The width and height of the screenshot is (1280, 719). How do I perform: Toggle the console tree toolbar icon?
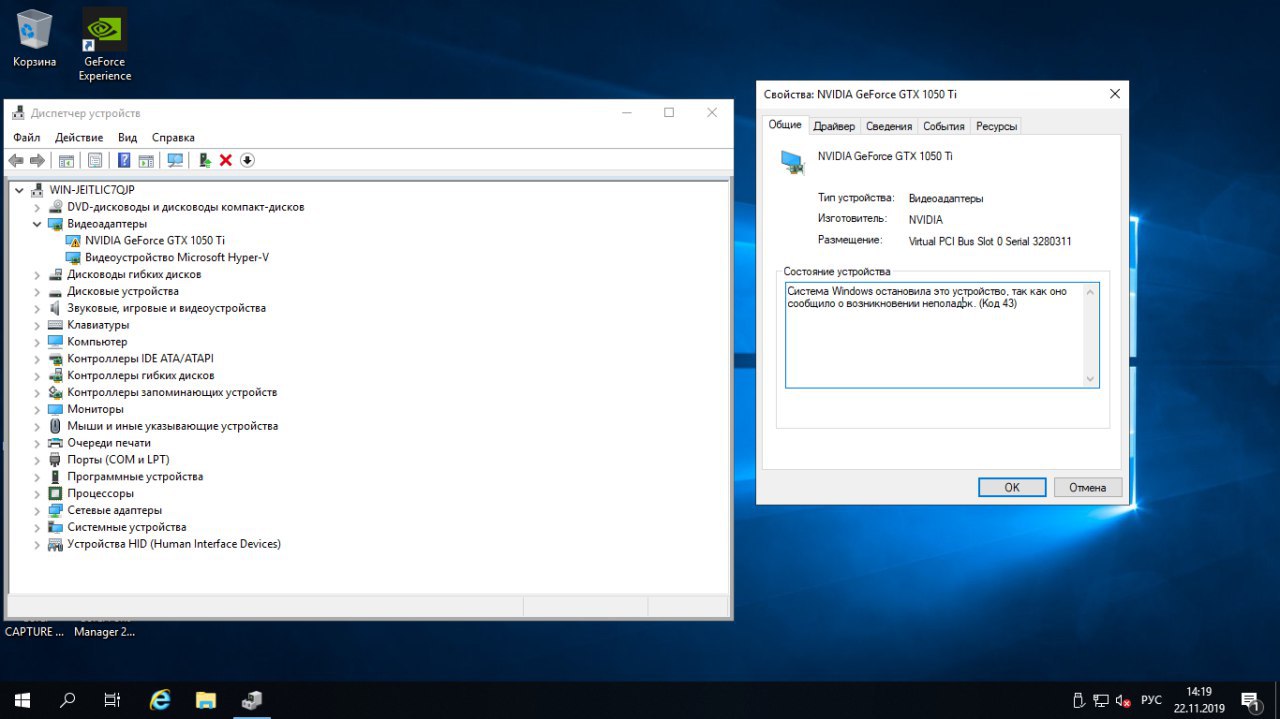[x=66, y=160]
